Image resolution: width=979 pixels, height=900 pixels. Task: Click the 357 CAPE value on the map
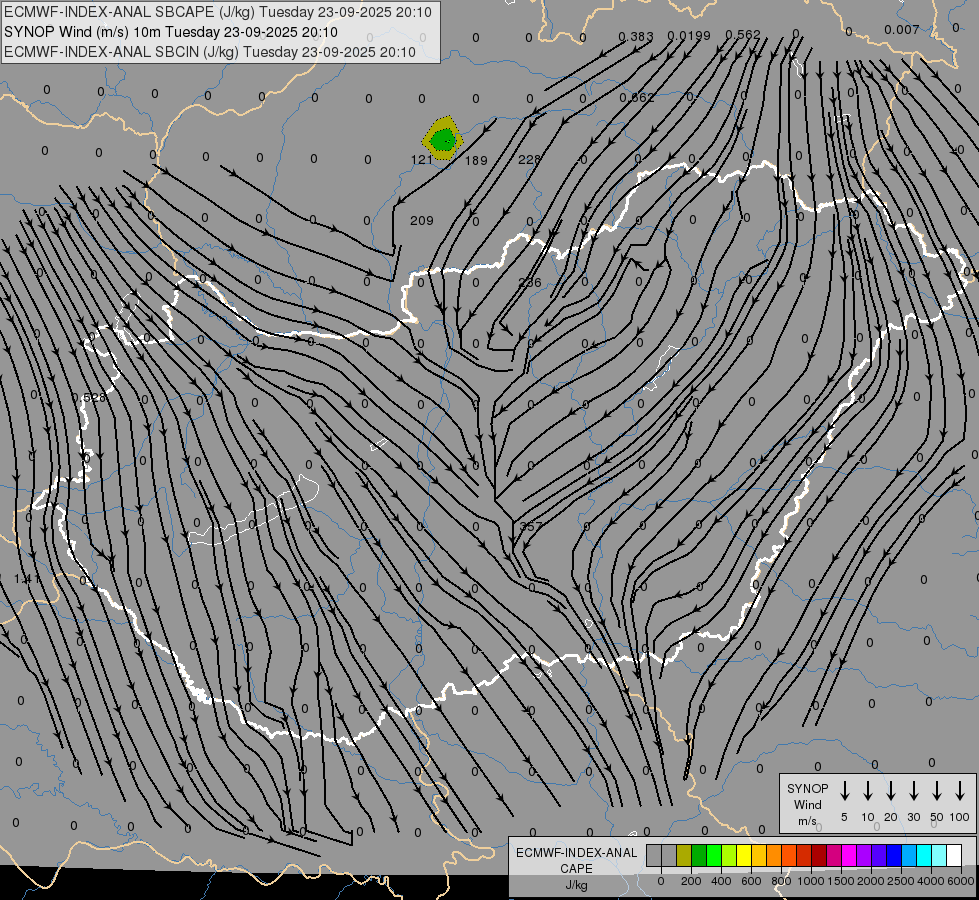click(x=531, y=527)
